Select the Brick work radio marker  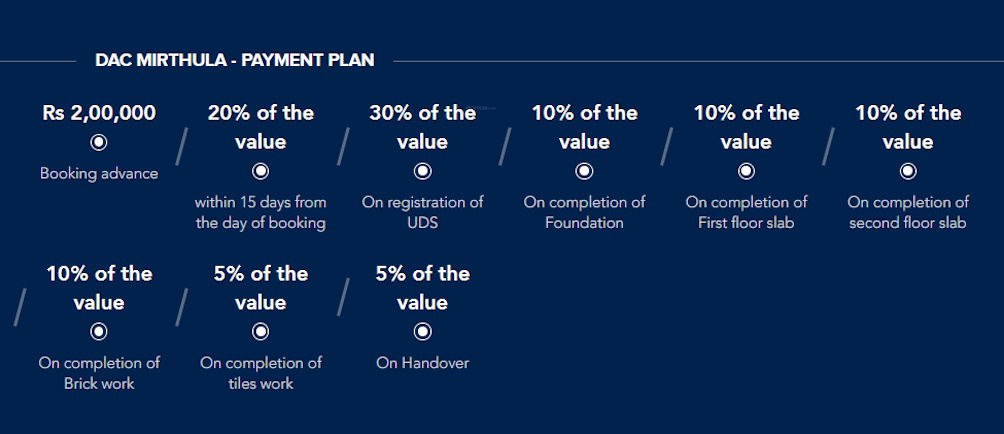point(99,332)
